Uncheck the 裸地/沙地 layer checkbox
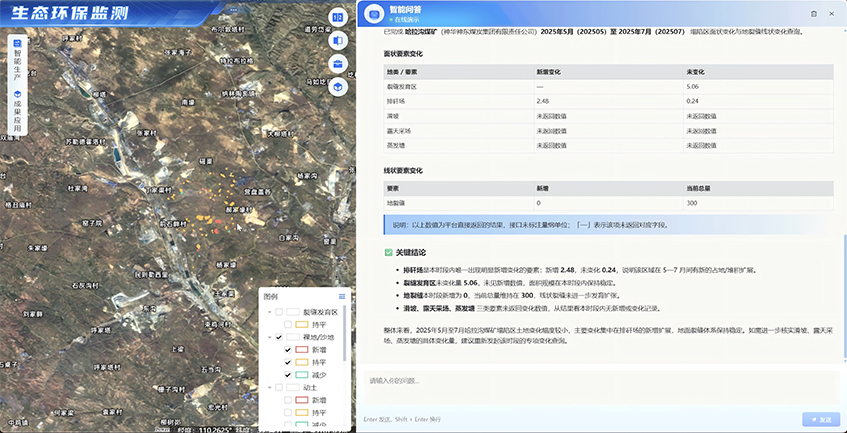This screenshot has height=433, width=847. [x=279, y=337]
